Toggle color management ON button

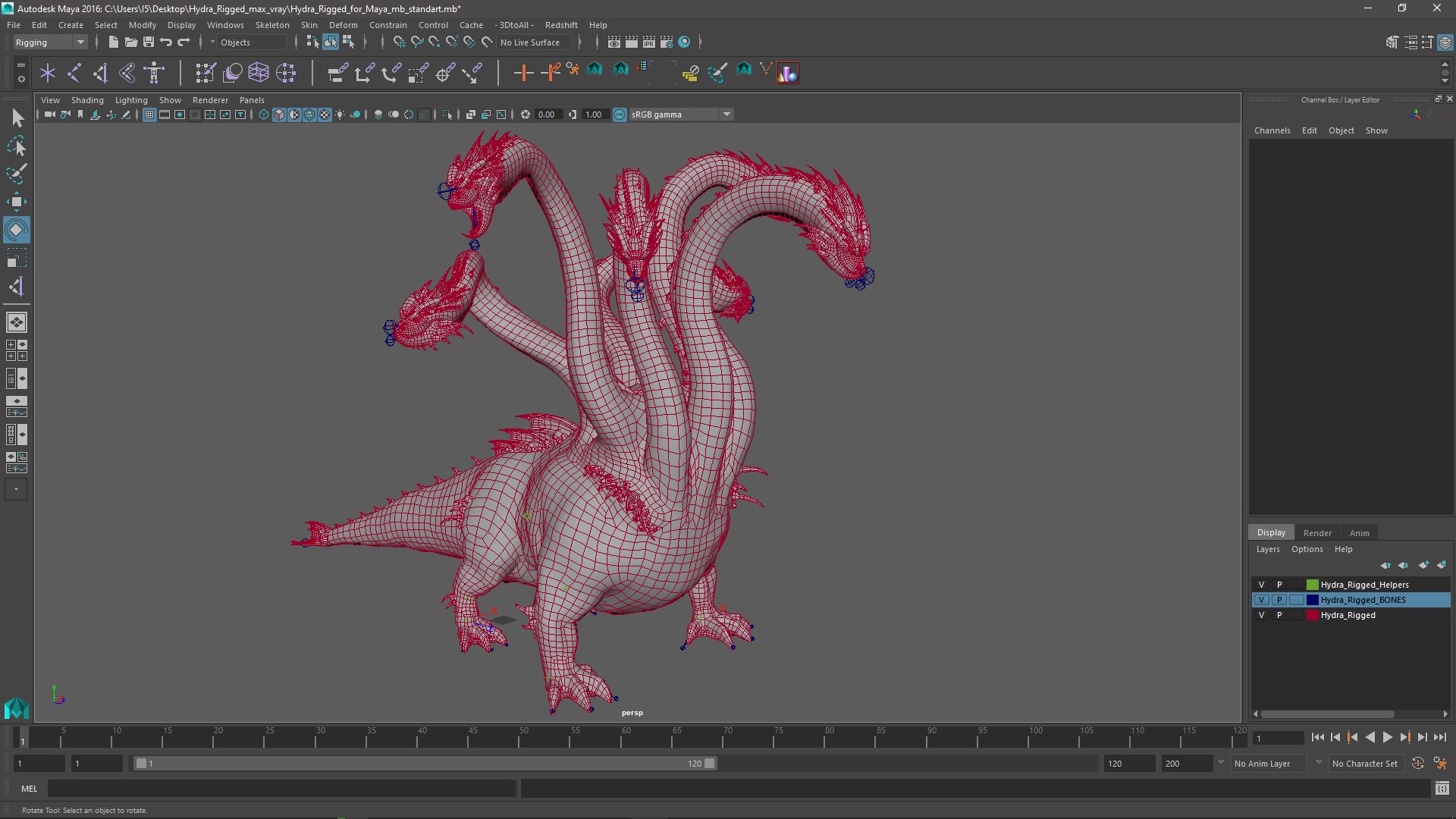point(620,115)
